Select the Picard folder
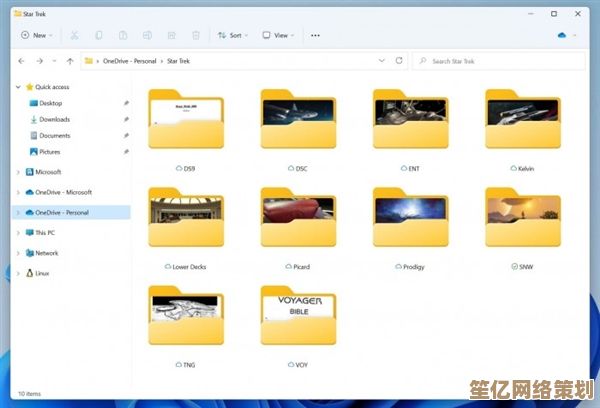Screen dimensions: 600x408 point(298,220)
